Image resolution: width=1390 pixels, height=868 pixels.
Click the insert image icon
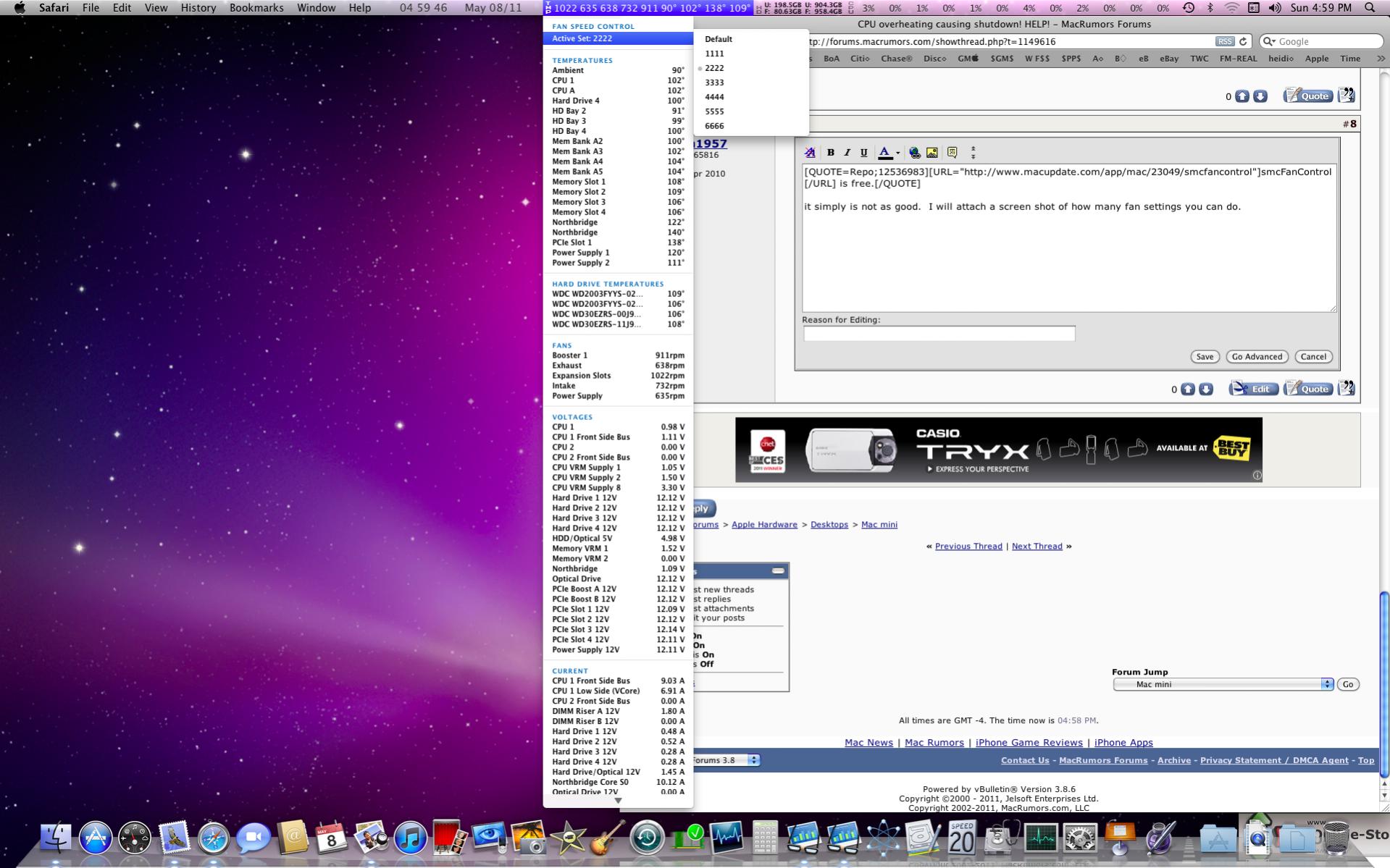pyautogui.click(x=932, y=153)
